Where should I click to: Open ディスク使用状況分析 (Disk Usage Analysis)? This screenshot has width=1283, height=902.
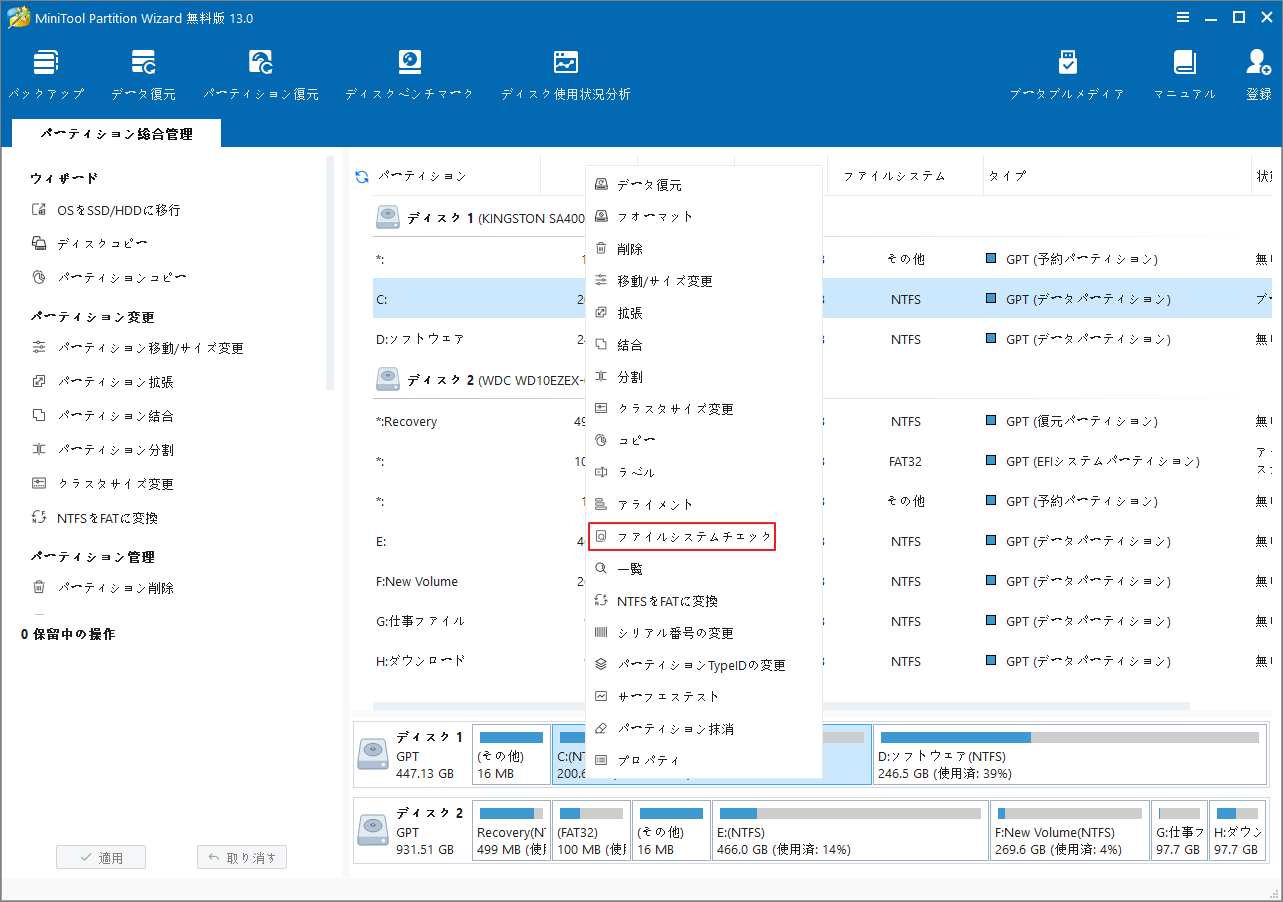coord(565,72)
